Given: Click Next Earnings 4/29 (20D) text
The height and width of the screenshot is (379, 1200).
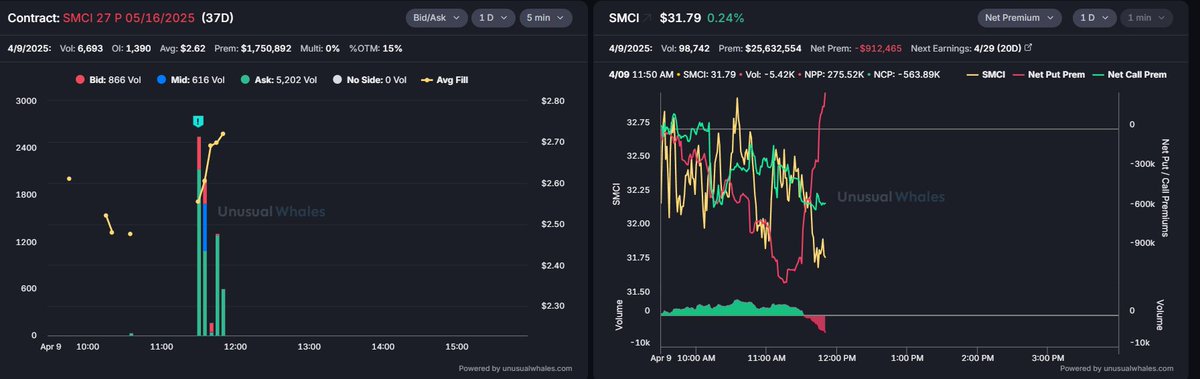Looking at the screenshot, I should tap(965, 48).
